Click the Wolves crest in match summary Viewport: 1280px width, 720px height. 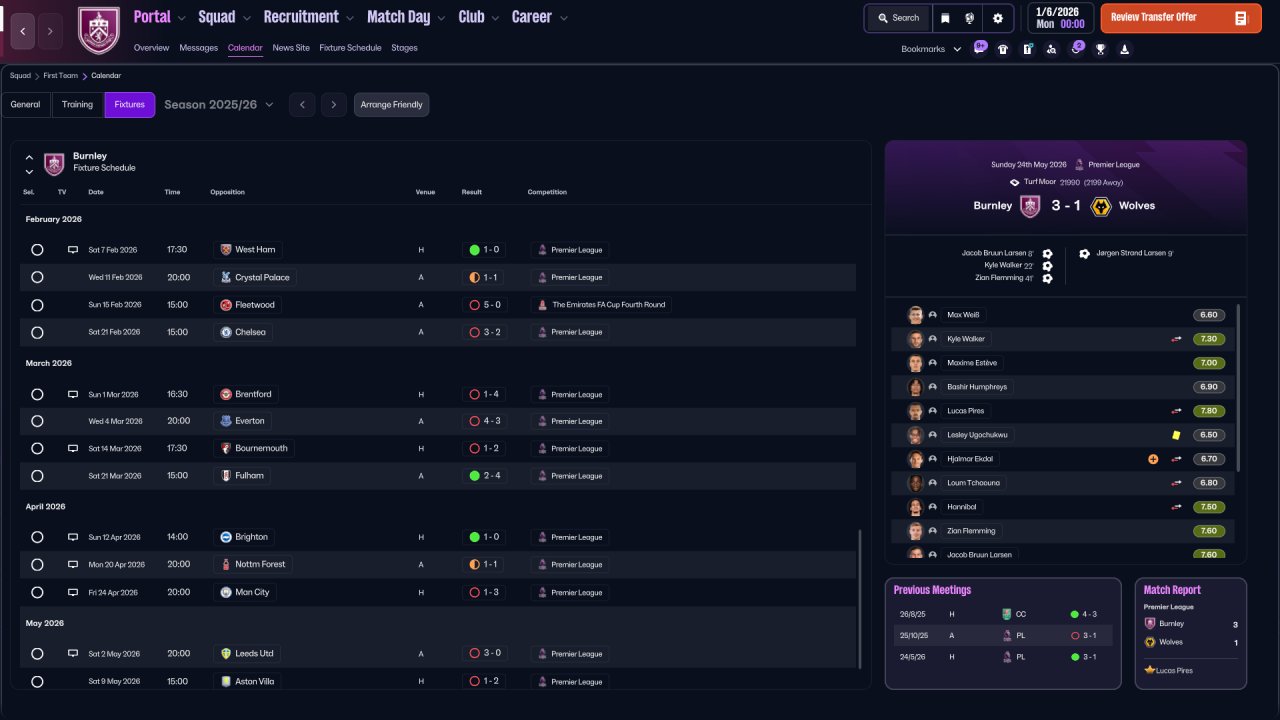coord(1101,206)
